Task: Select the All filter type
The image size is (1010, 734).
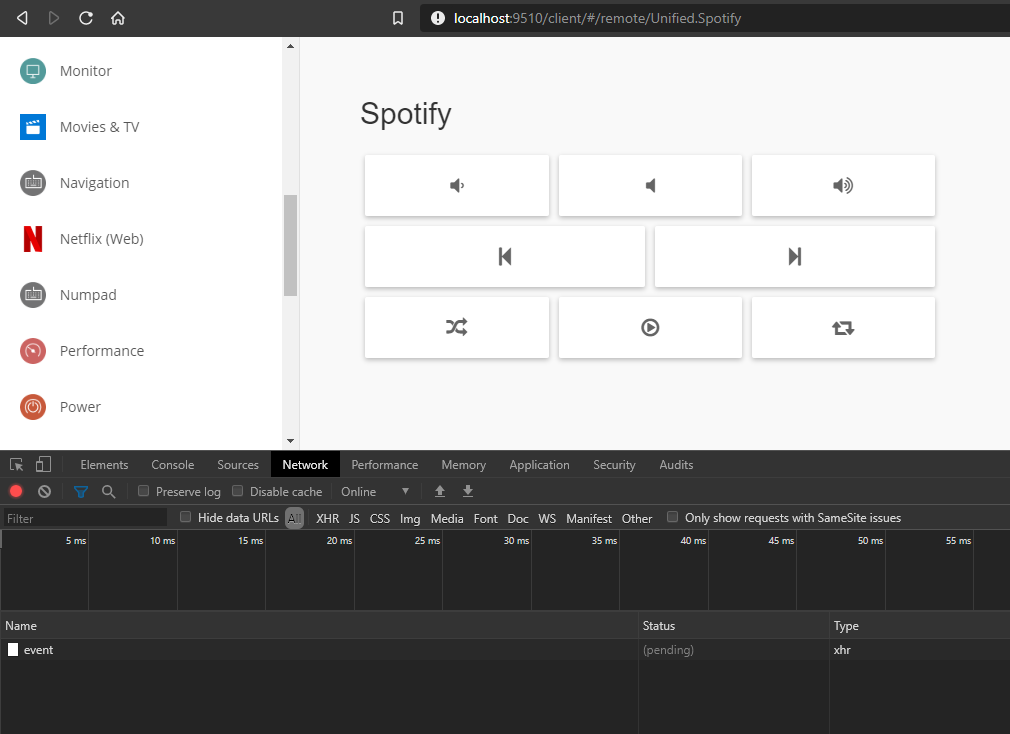Action: [x=294, y=518]
